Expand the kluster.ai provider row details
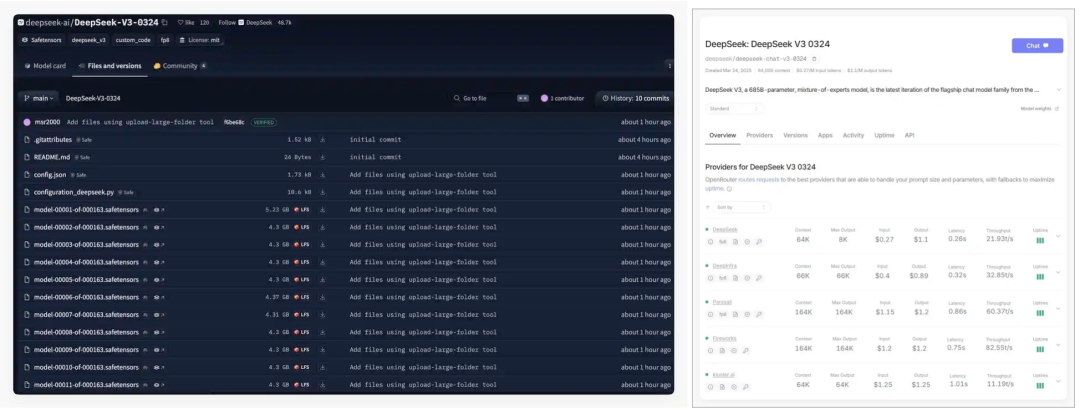1080x410 pixels. coord(1058,381)
